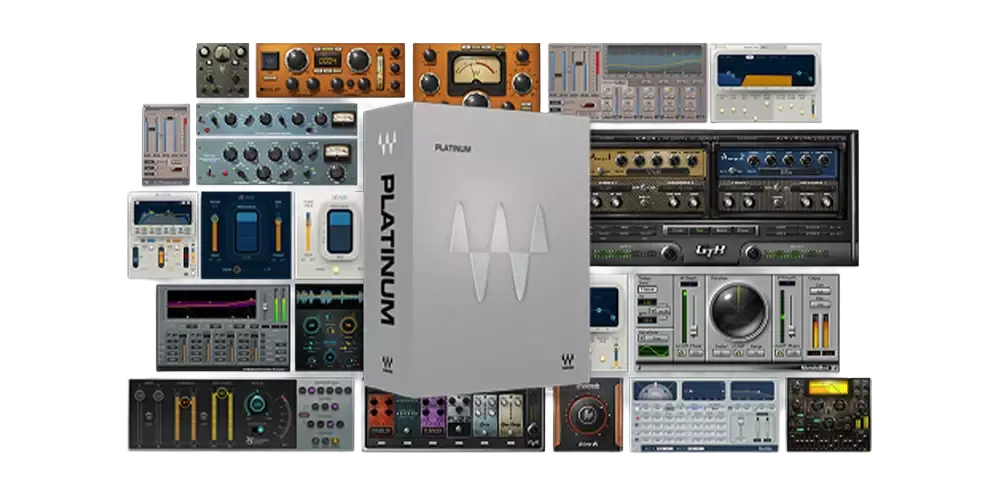Click the green level meters in the purple-curve plugin
The image size is (1000, 500).
[x=279, y=305]
